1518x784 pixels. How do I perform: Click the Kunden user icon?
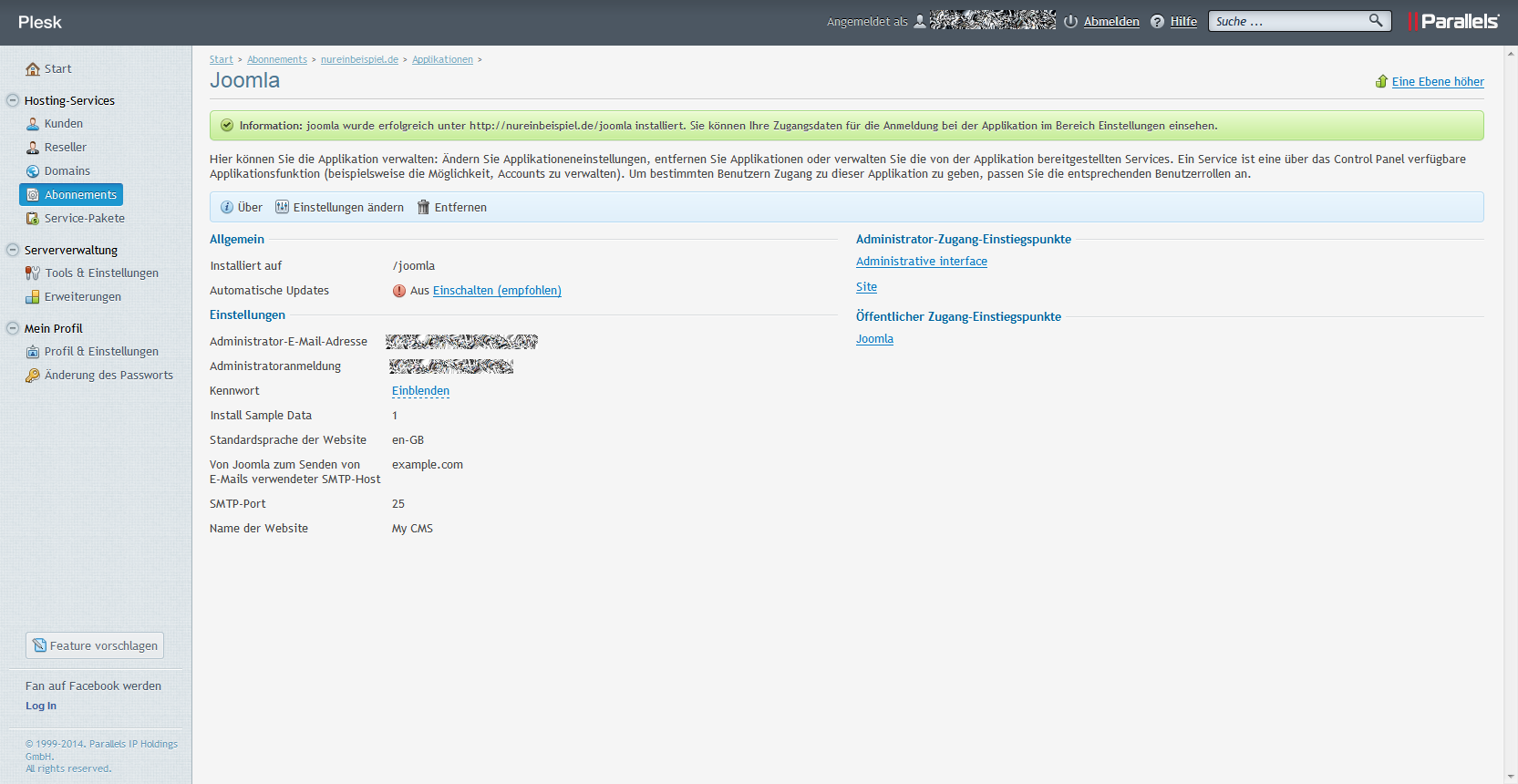click(x=33, y=124)
